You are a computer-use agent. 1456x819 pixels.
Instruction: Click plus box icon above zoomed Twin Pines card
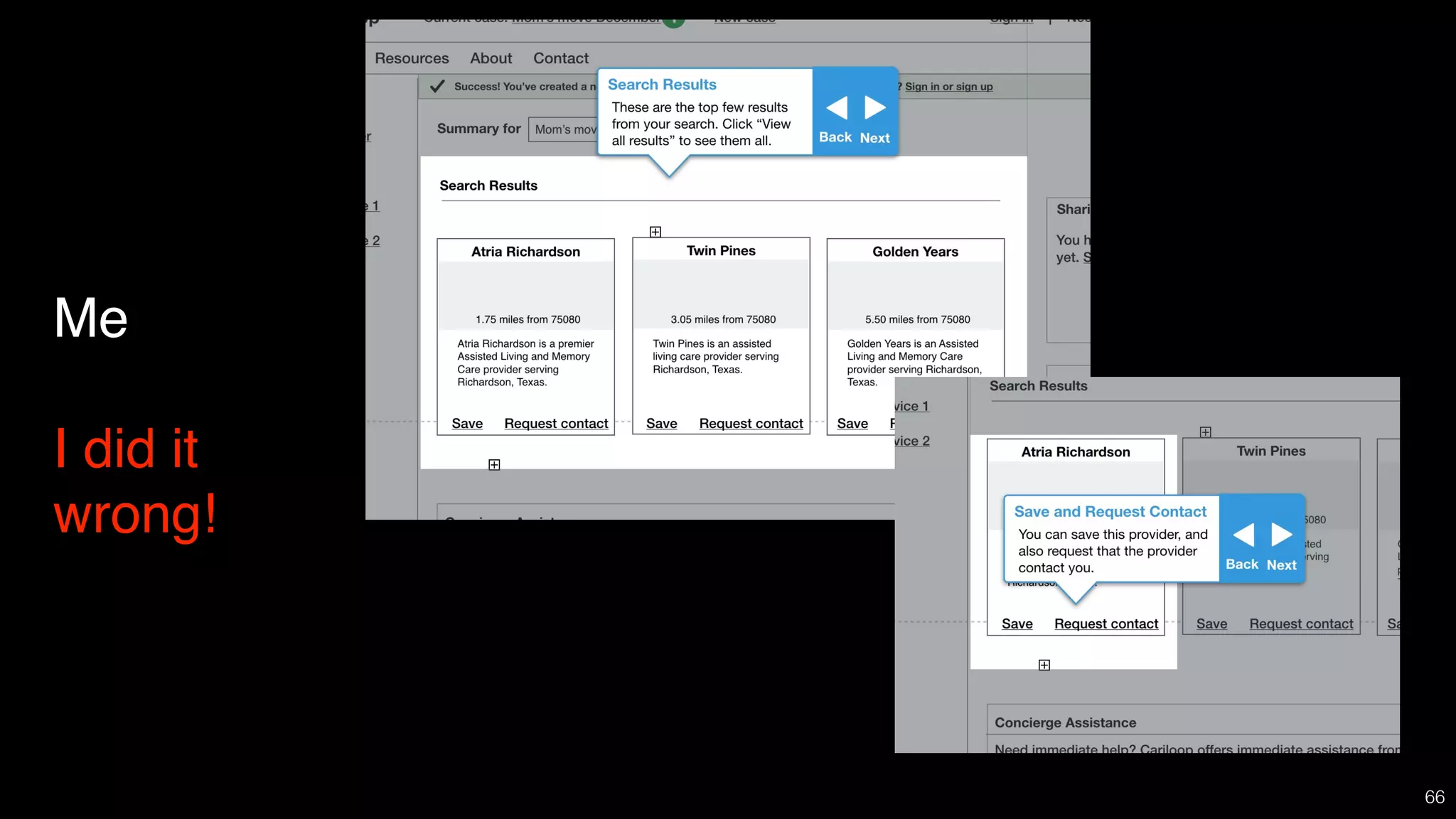pos(1205,432)
